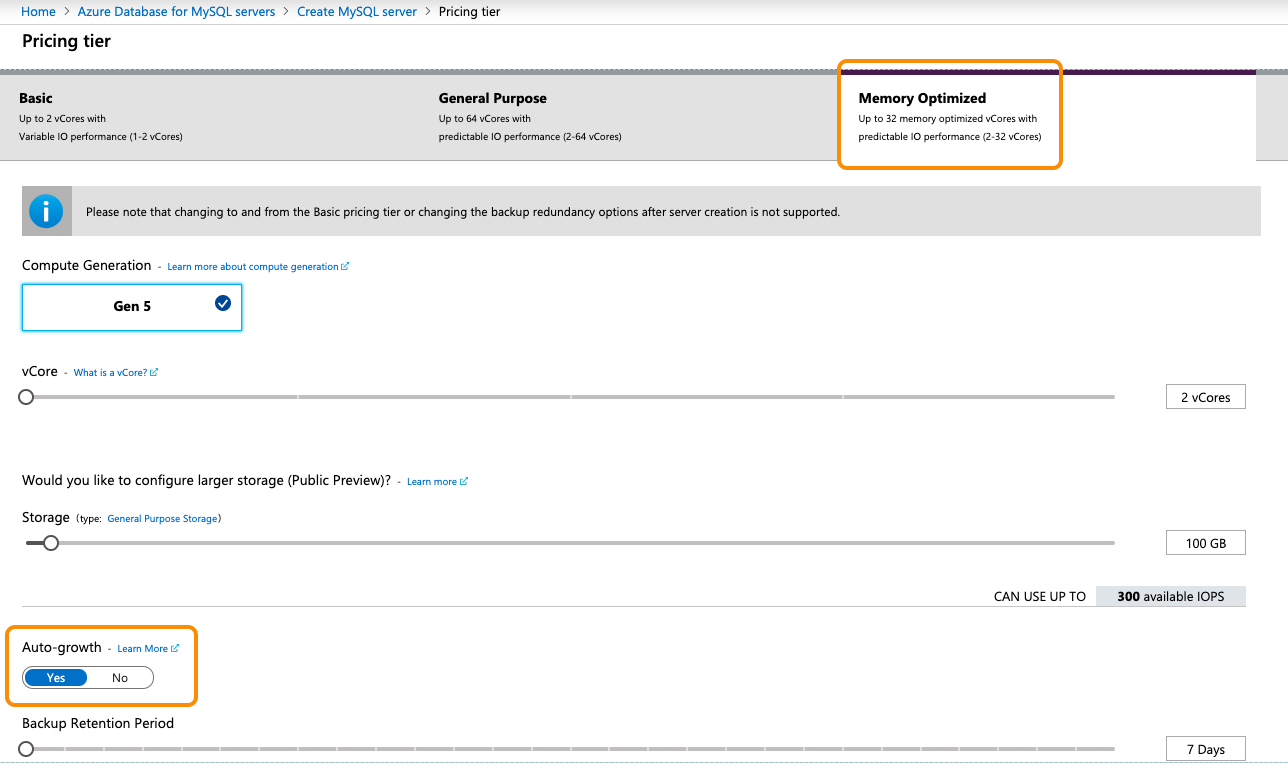Click the Backup Retention Period label

(98, 723)
